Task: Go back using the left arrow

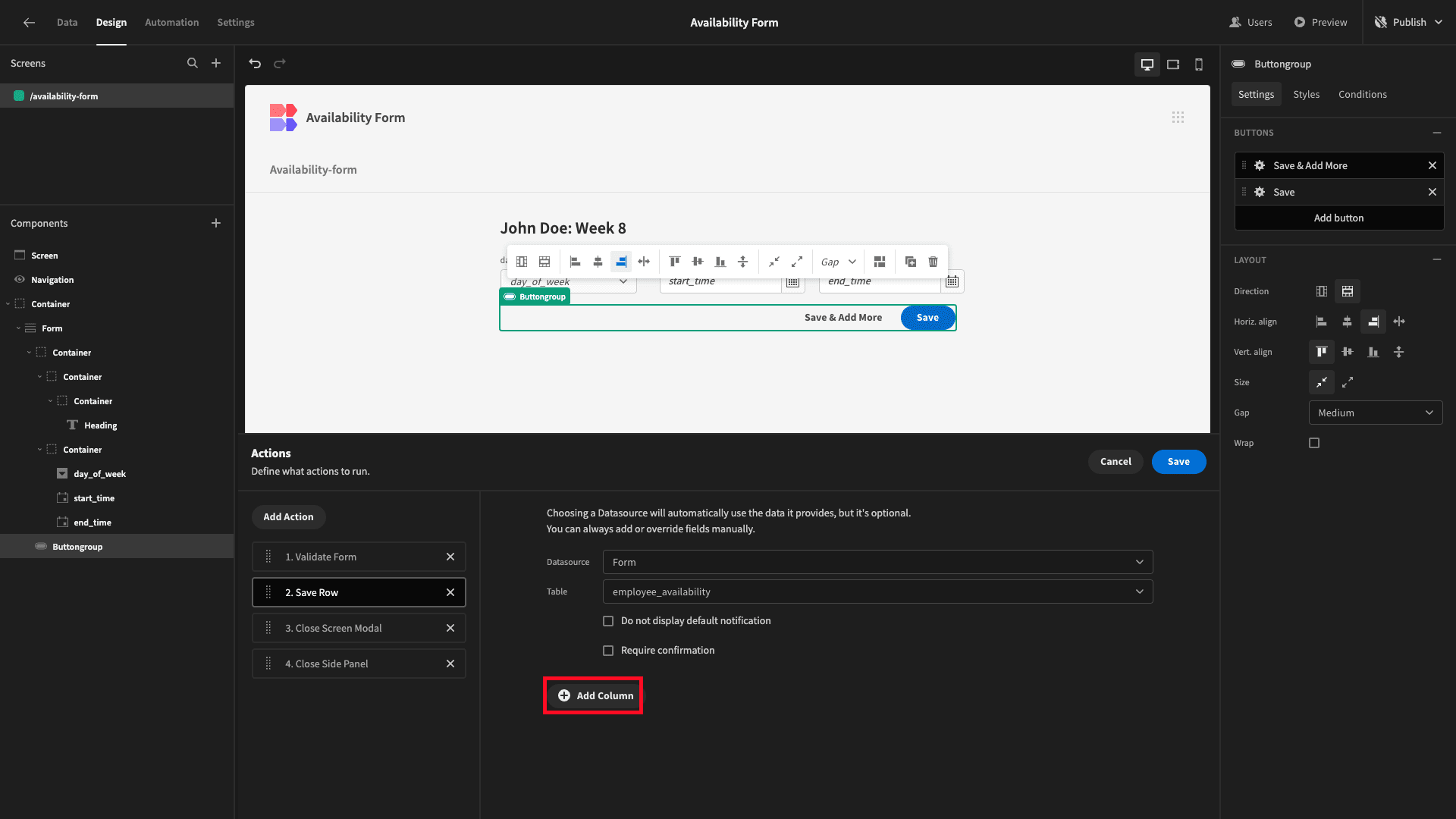Action: (29, 23)
